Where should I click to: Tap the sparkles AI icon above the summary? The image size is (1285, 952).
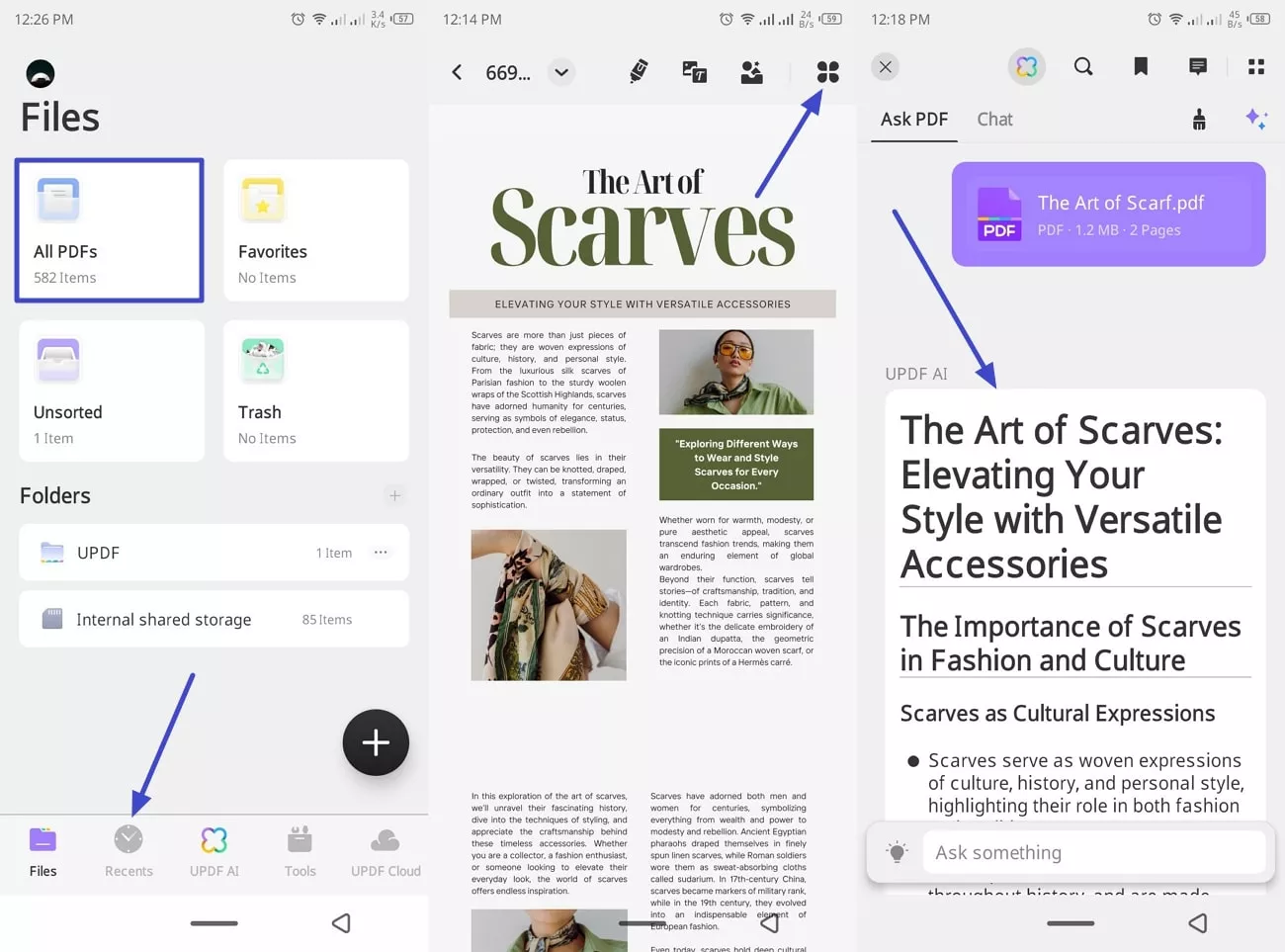pos(1256,119)
